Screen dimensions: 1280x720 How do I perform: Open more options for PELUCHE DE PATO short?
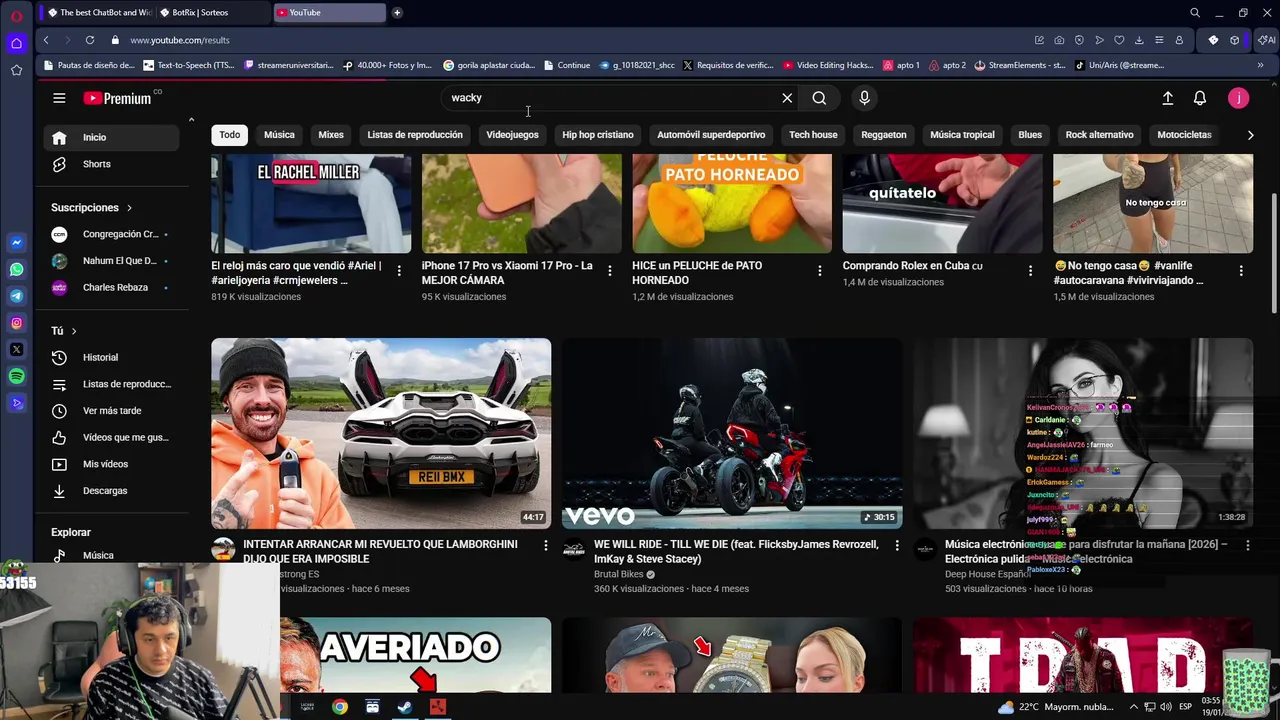pos(820,271)
